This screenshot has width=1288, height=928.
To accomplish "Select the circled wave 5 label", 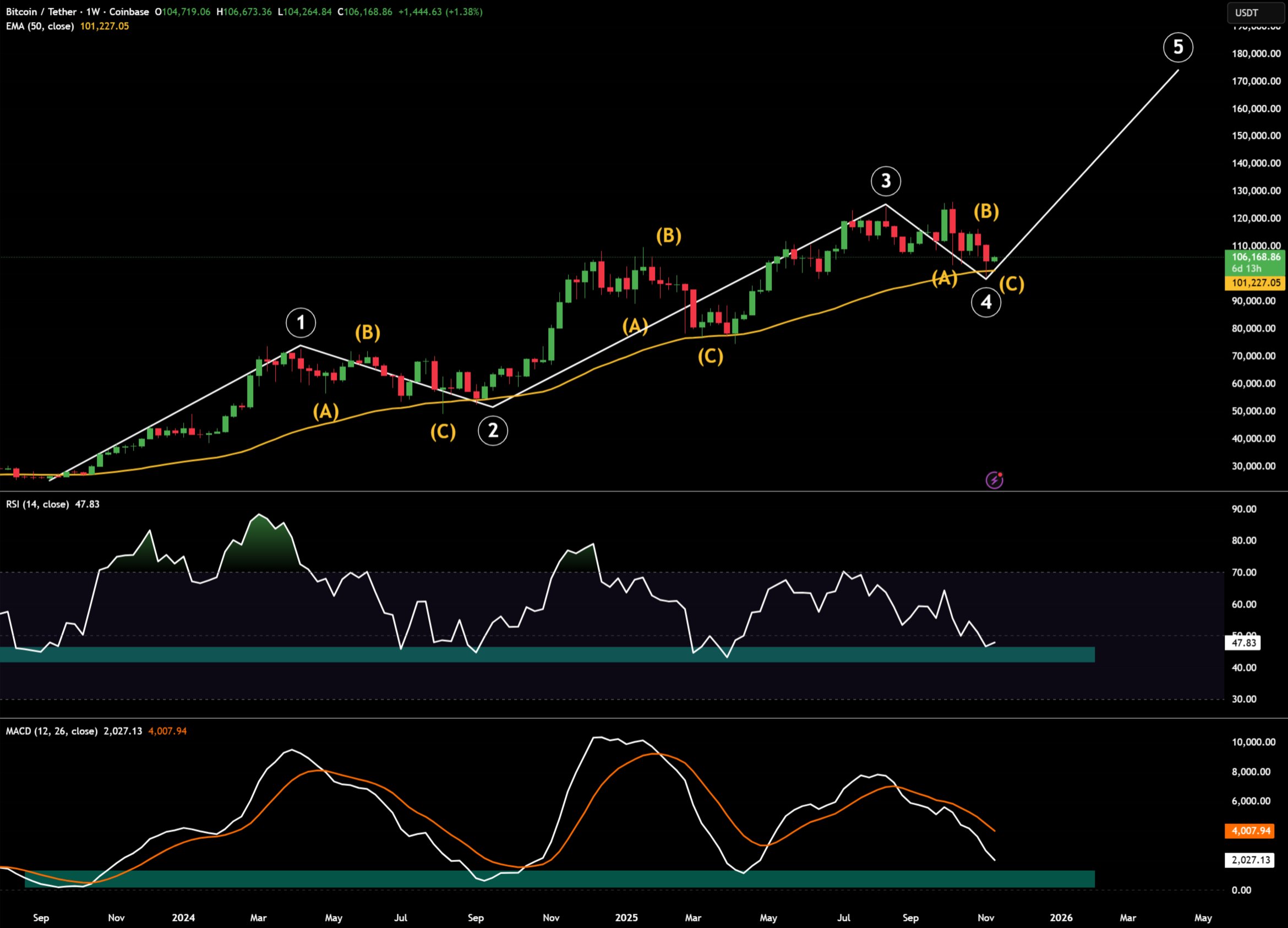I will 1178,47.
